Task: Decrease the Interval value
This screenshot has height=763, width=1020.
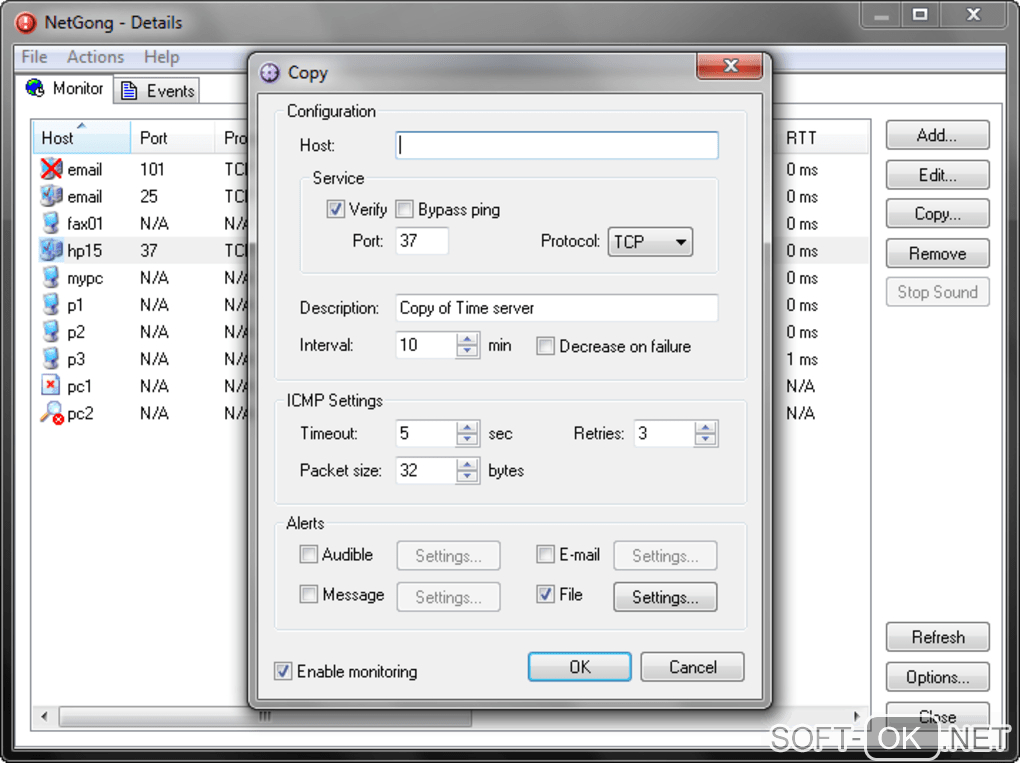Action: [x=467, y=351]
